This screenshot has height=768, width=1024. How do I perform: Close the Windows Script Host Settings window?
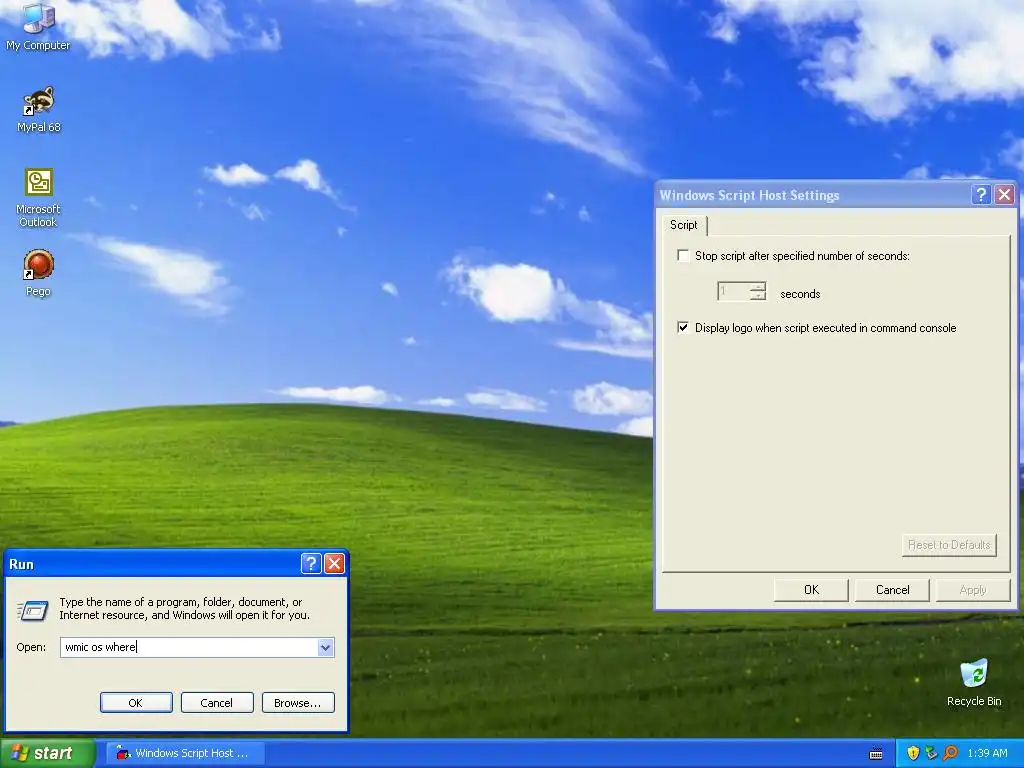pos(1004,195)
